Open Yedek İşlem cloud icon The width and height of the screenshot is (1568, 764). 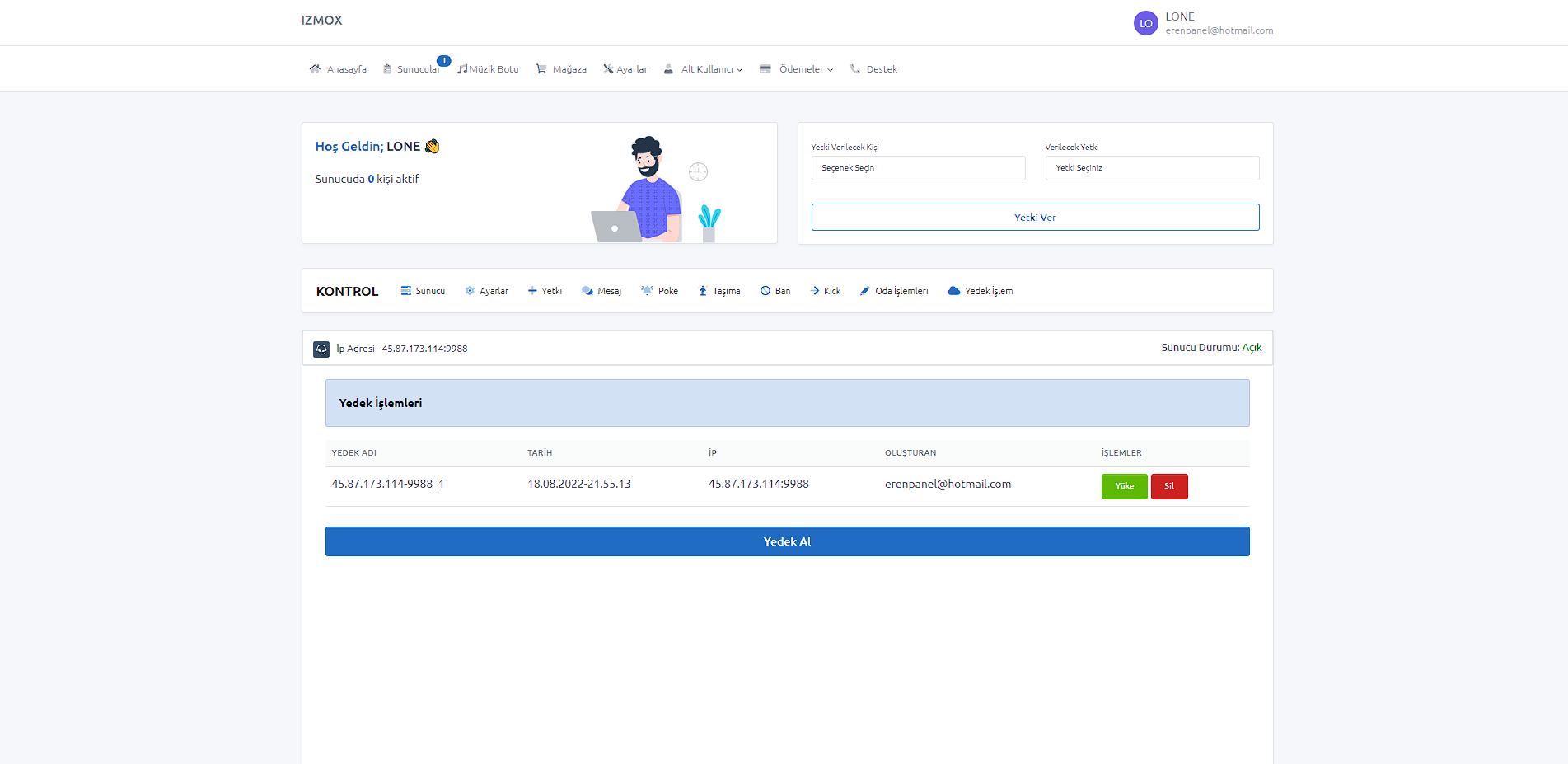click(954, 291)
